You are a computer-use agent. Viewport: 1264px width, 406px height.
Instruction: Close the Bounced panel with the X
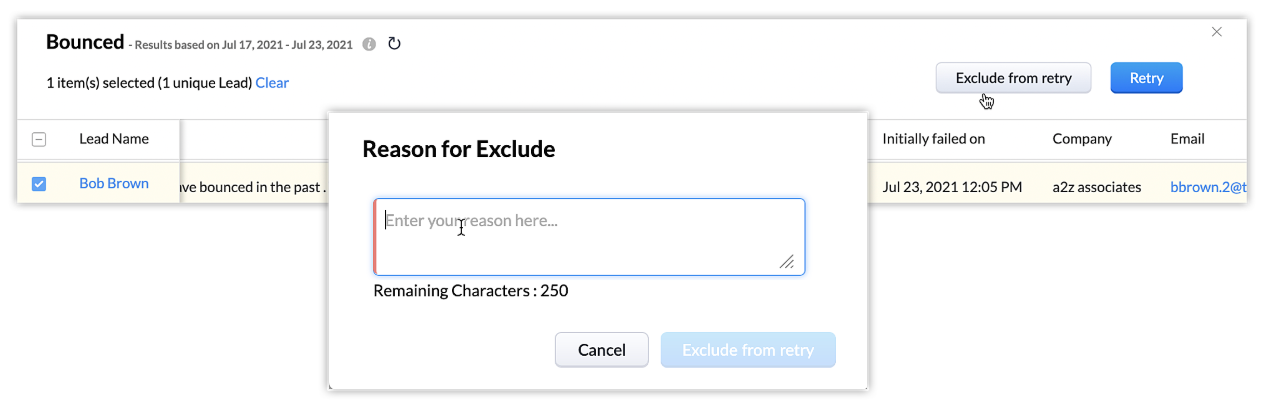(x=1217, y=32)
